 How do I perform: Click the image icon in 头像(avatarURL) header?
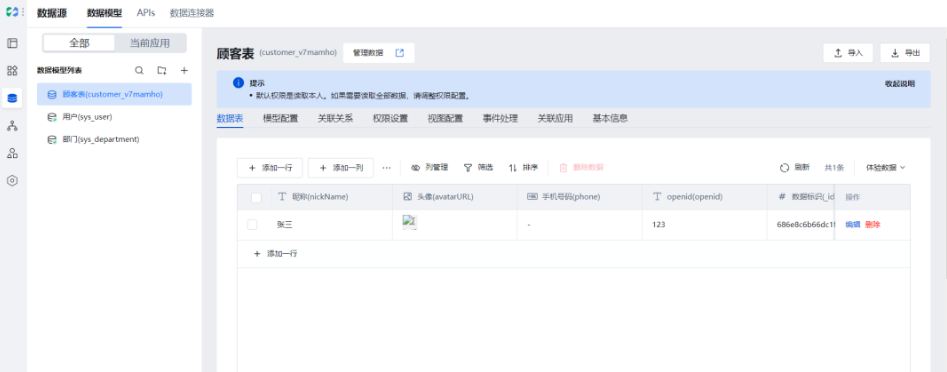coord(407,197)
